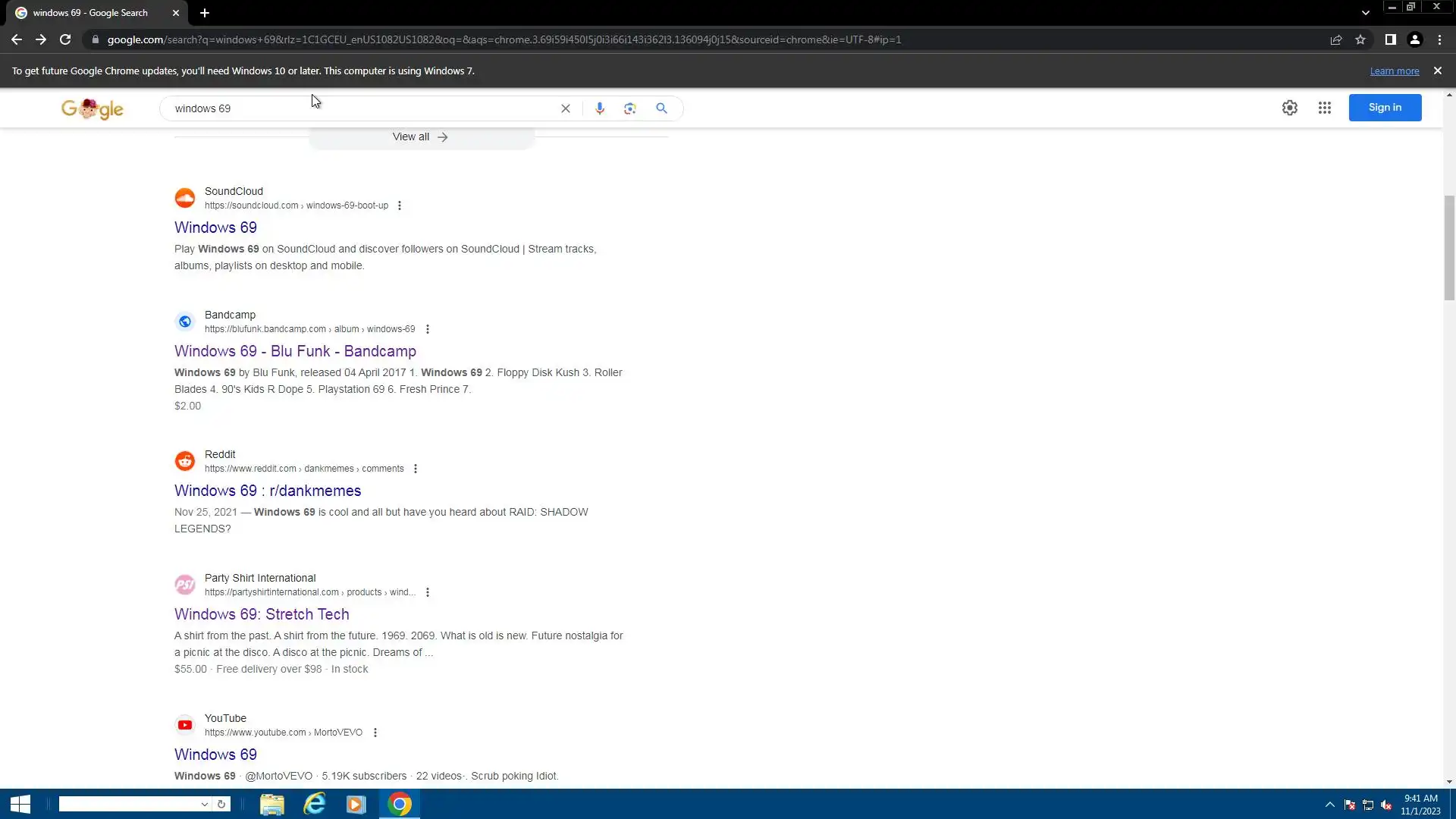Bookmark this tab with star icon
Viewport: 1456px width, 819px height.
(x=1360, y=39)
